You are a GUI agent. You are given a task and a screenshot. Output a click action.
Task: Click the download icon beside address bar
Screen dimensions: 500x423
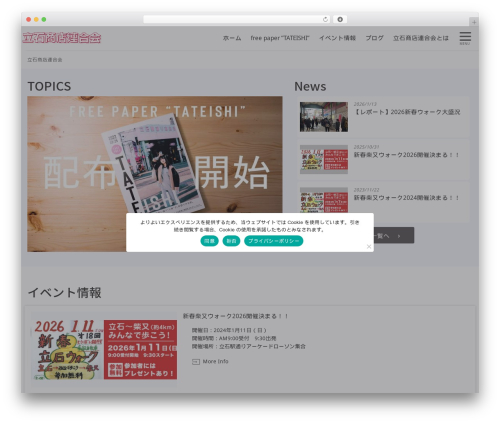click(x=340, y=19)
